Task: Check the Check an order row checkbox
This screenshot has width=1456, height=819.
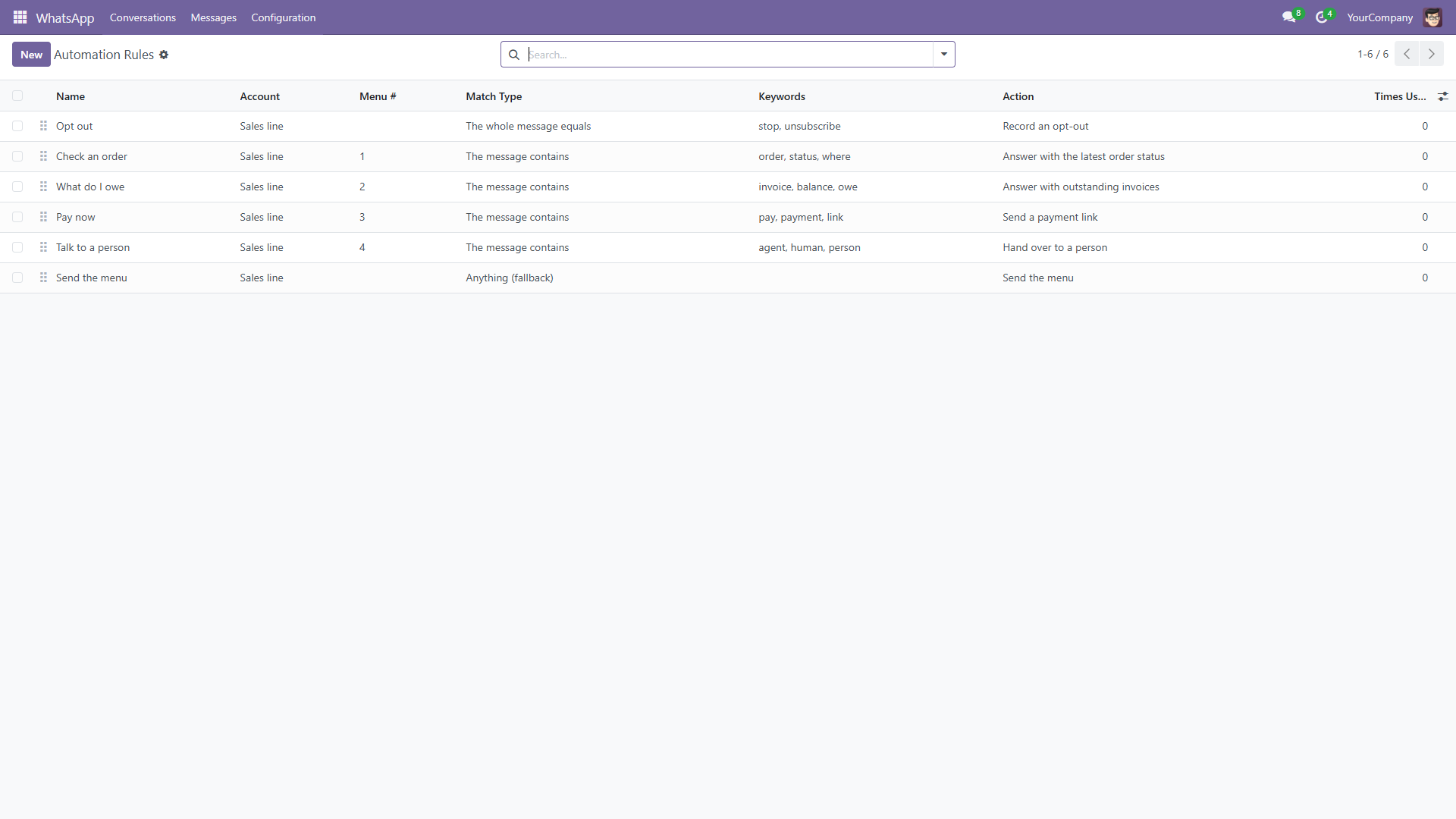Action: click(x=17, y=156)
